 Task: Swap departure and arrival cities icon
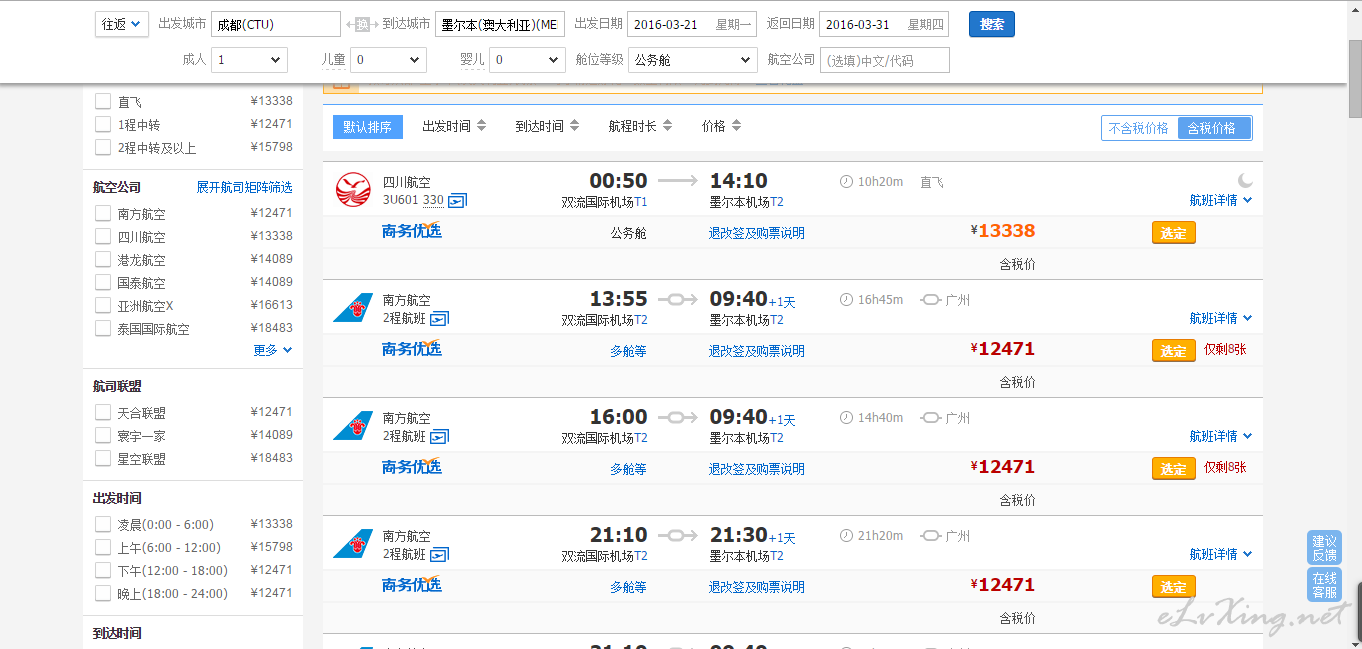coord(362,24)
